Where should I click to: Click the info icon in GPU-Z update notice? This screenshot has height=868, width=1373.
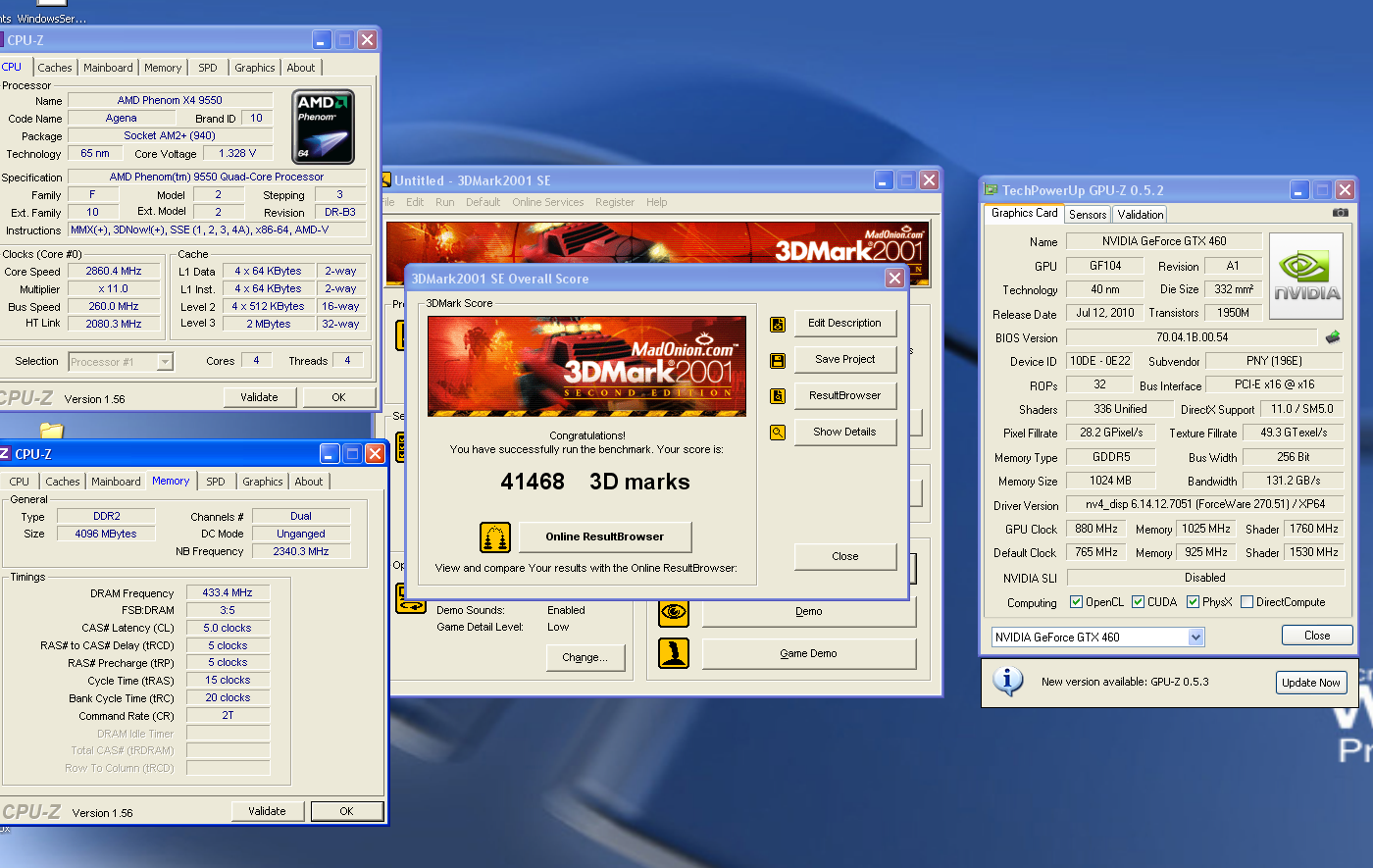click(1008, 680)
